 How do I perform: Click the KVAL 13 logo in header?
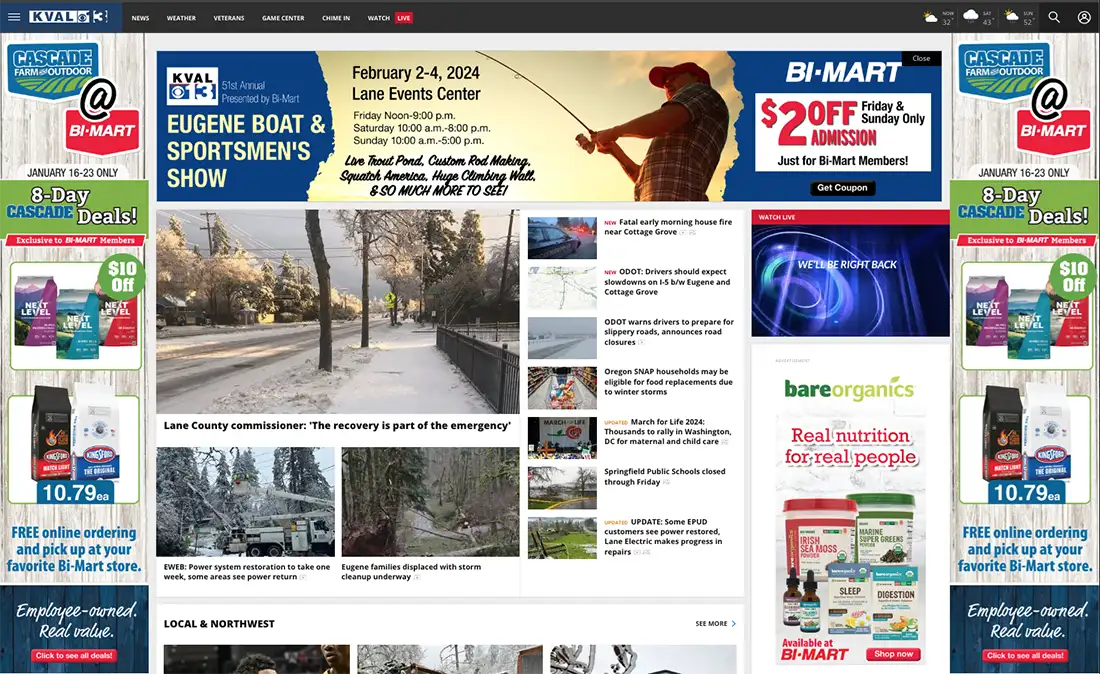tap(68, 17)
